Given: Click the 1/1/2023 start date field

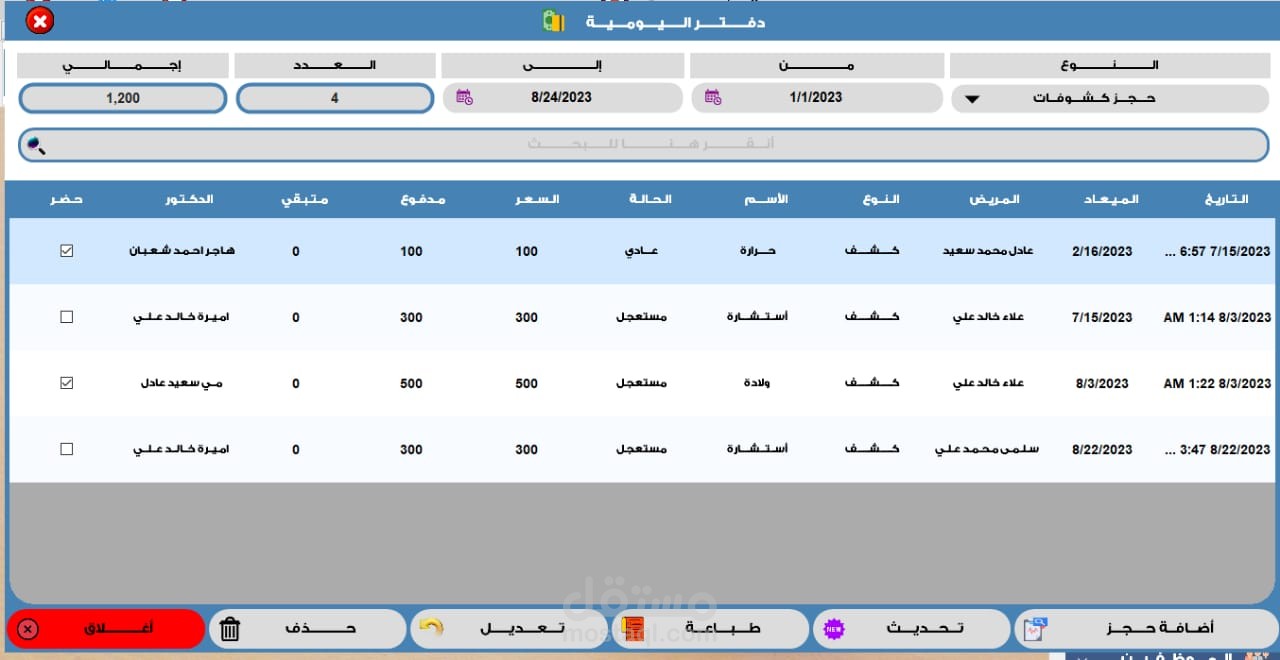Looking at the screenshot, I should coord(816,97).
